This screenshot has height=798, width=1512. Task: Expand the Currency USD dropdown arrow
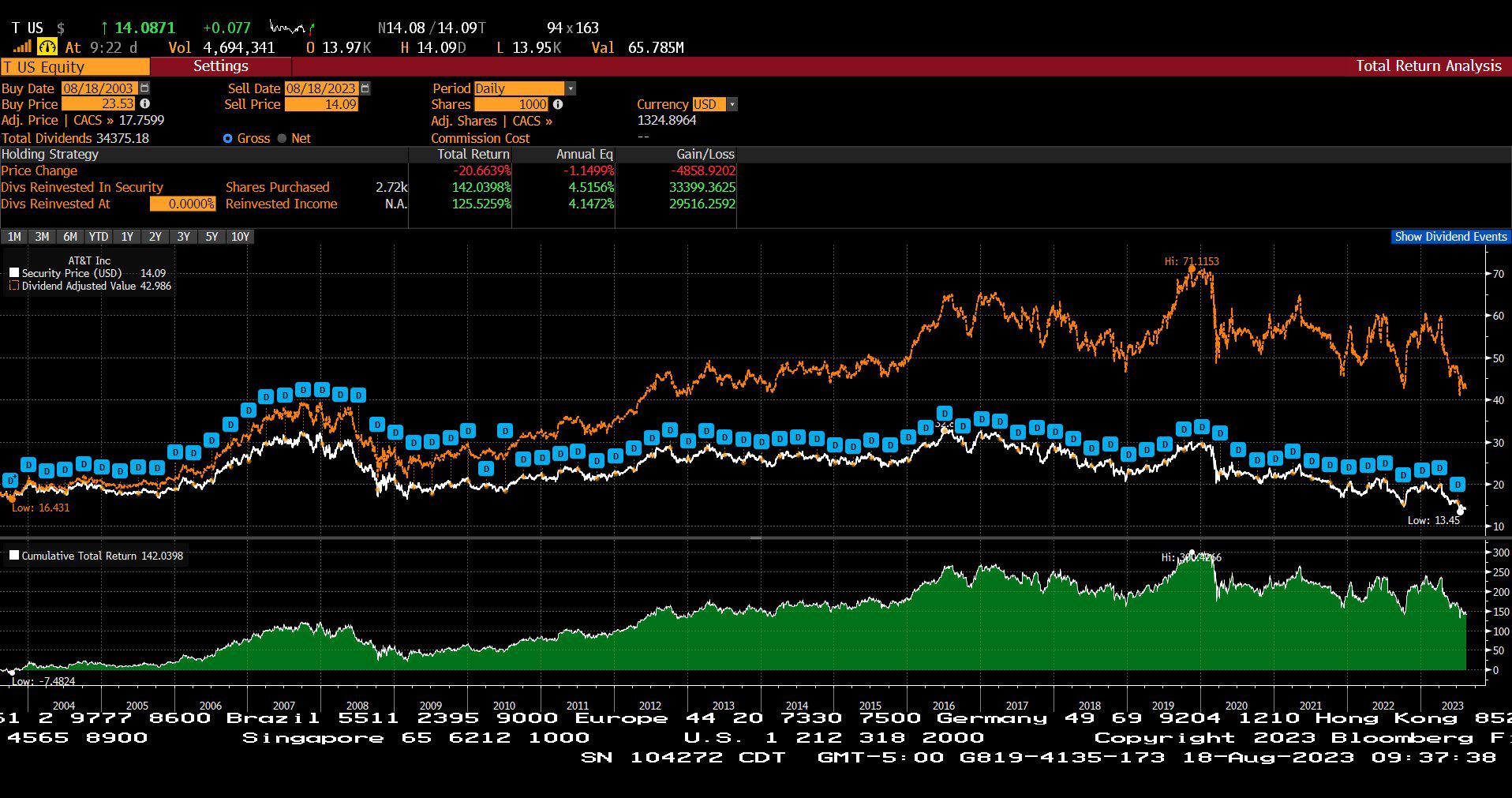click(x=732, y=104)
